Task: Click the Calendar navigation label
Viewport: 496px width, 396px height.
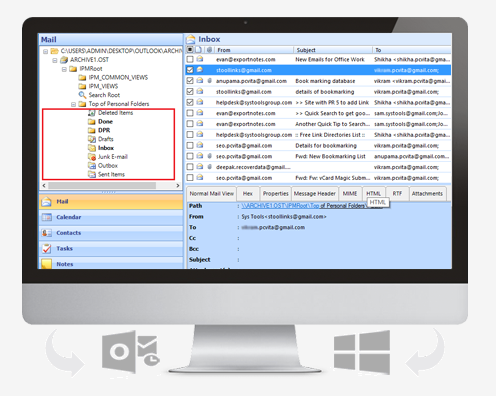Action: click(x=69, y=217)
